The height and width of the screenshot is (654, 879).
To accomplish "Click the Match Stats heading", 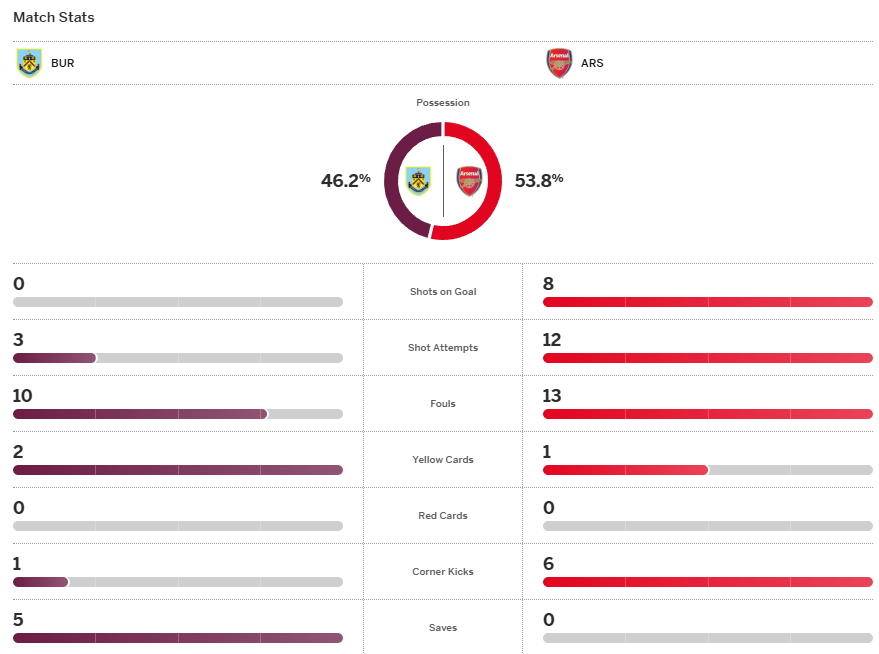I will [x=54, y=18].
